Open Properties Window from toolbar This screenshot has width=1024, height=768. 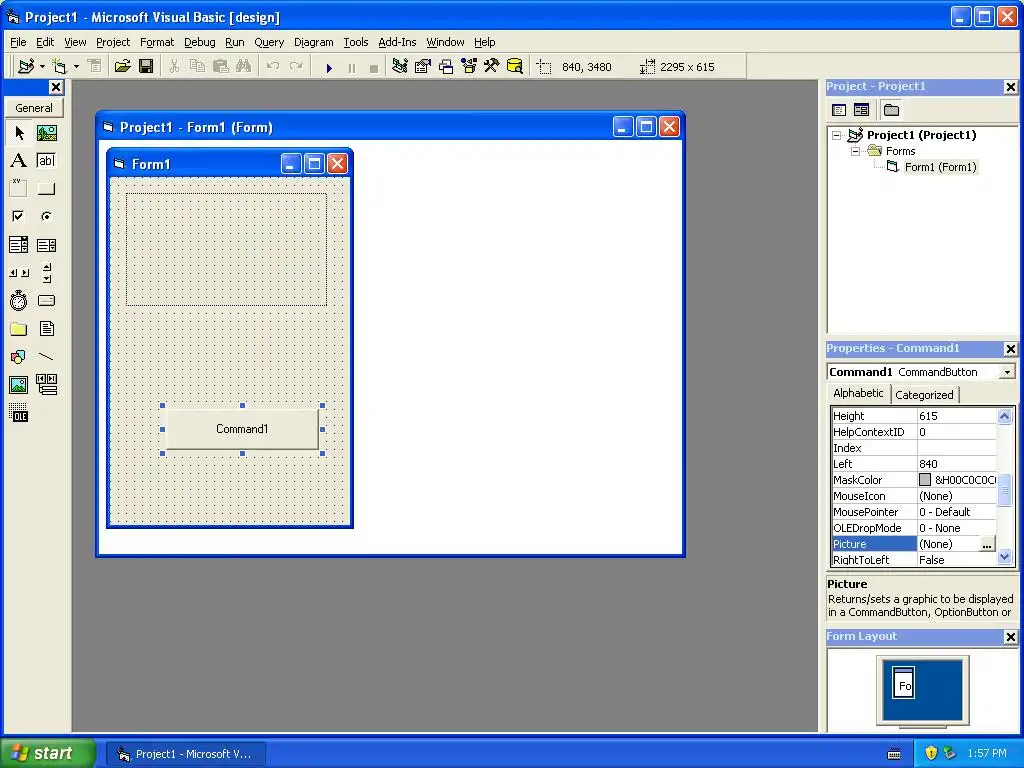(x=423, y=66)
